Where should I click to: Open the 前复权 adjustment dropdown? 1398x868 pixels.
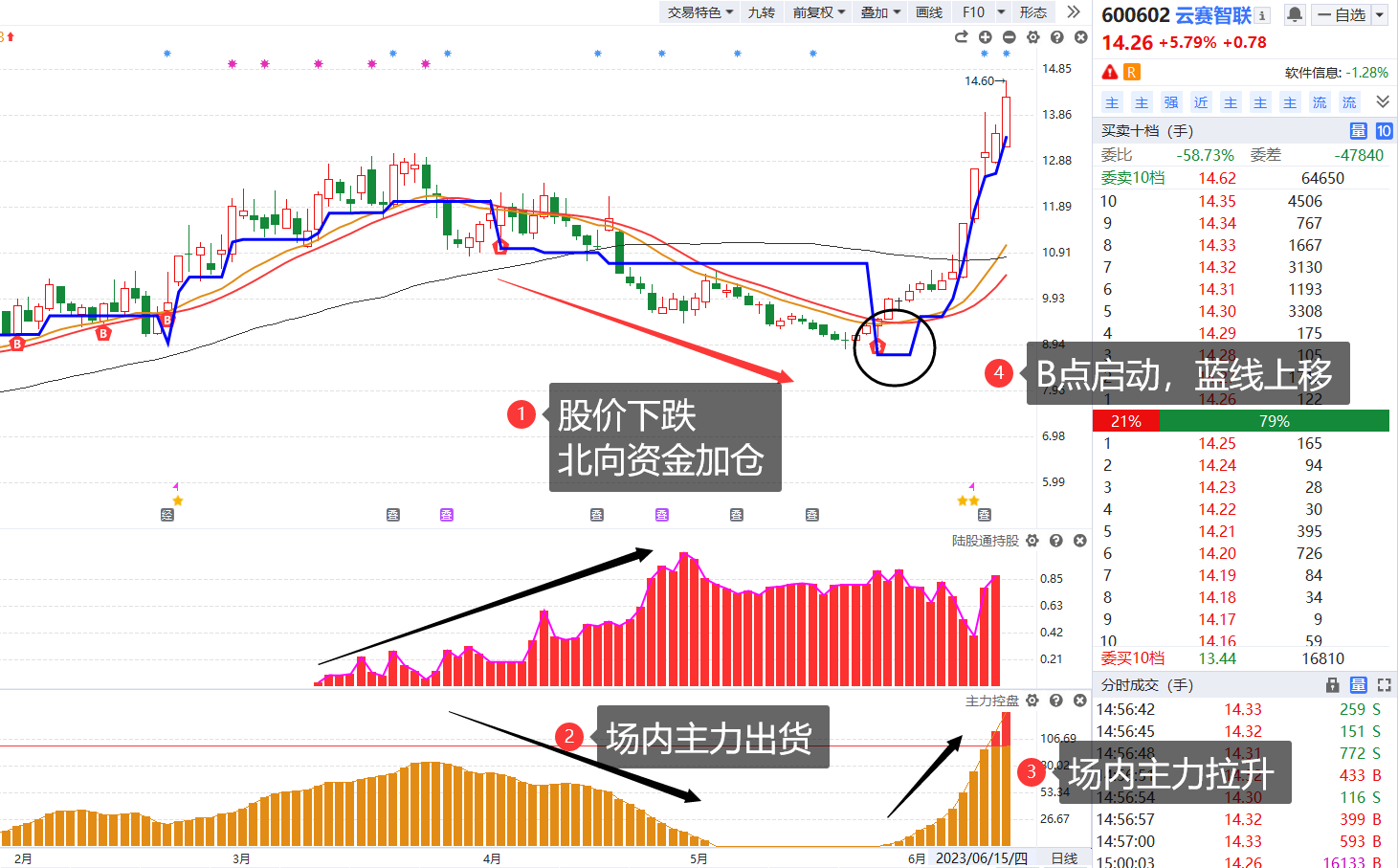coord(819,12)
